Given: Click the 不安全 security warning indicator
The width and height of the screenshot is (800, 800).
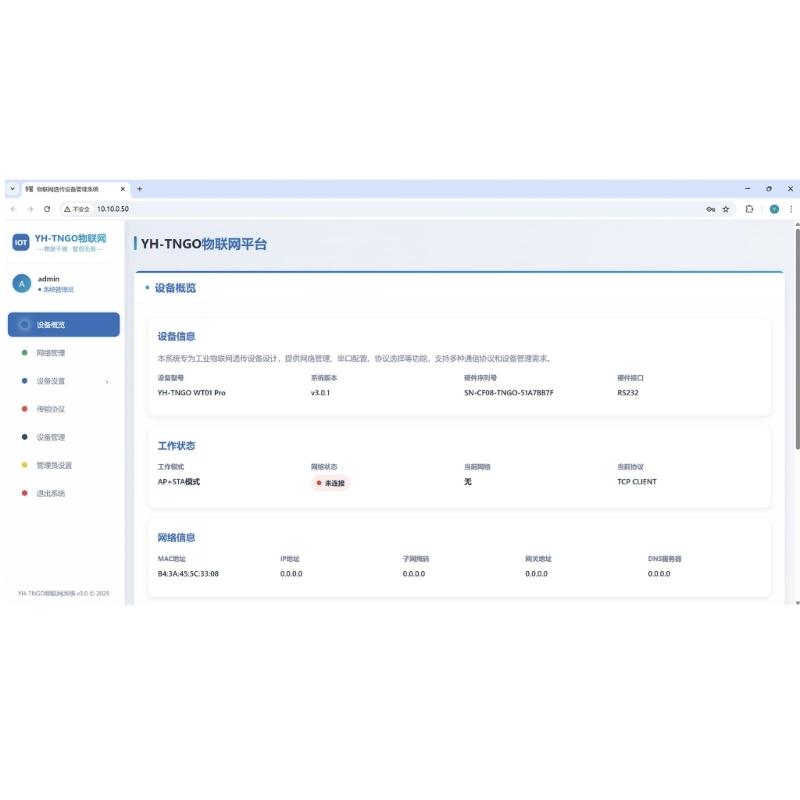Looking at the screenshot, I should 77,209.
